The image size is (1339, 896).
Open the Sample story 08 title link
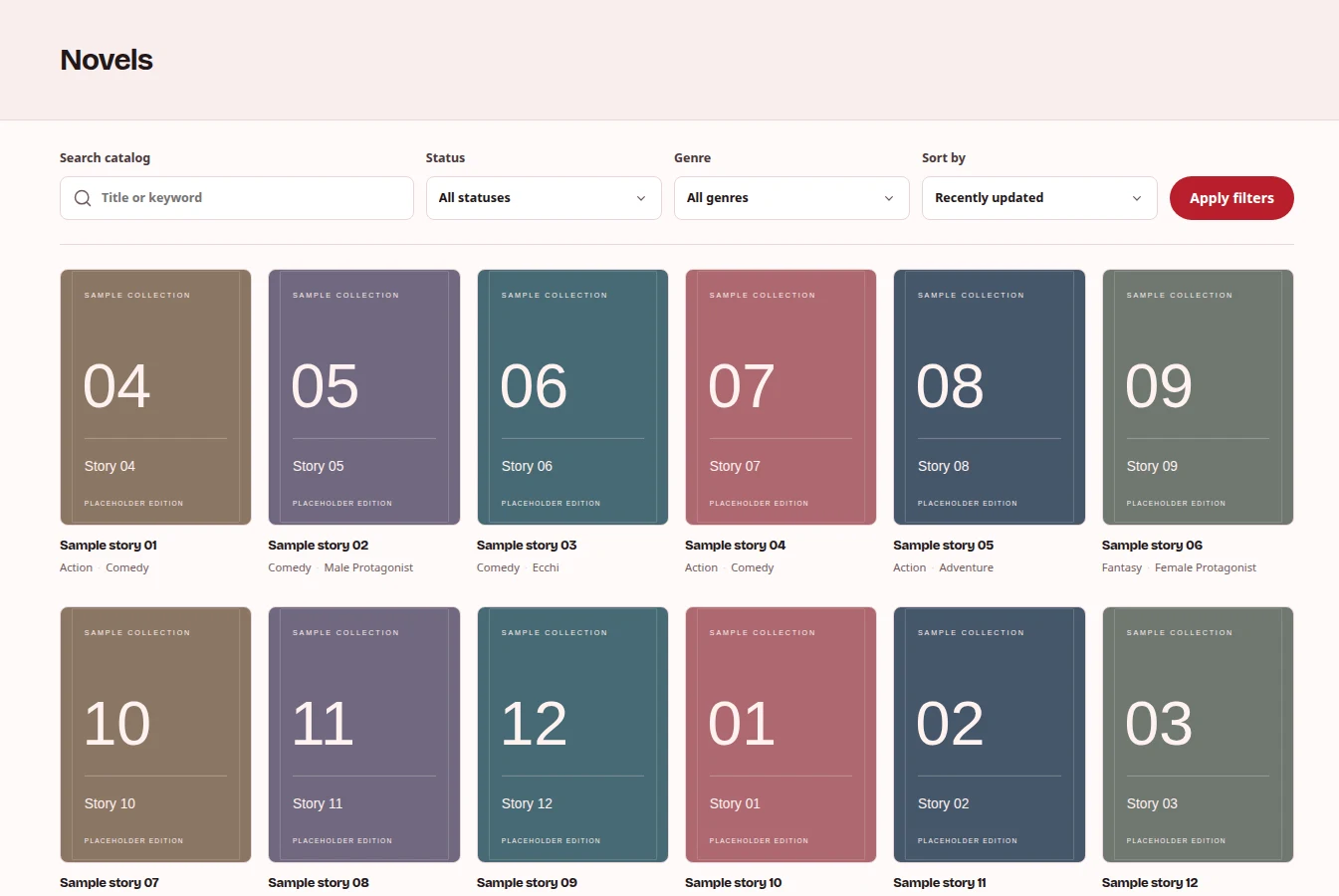319,883
